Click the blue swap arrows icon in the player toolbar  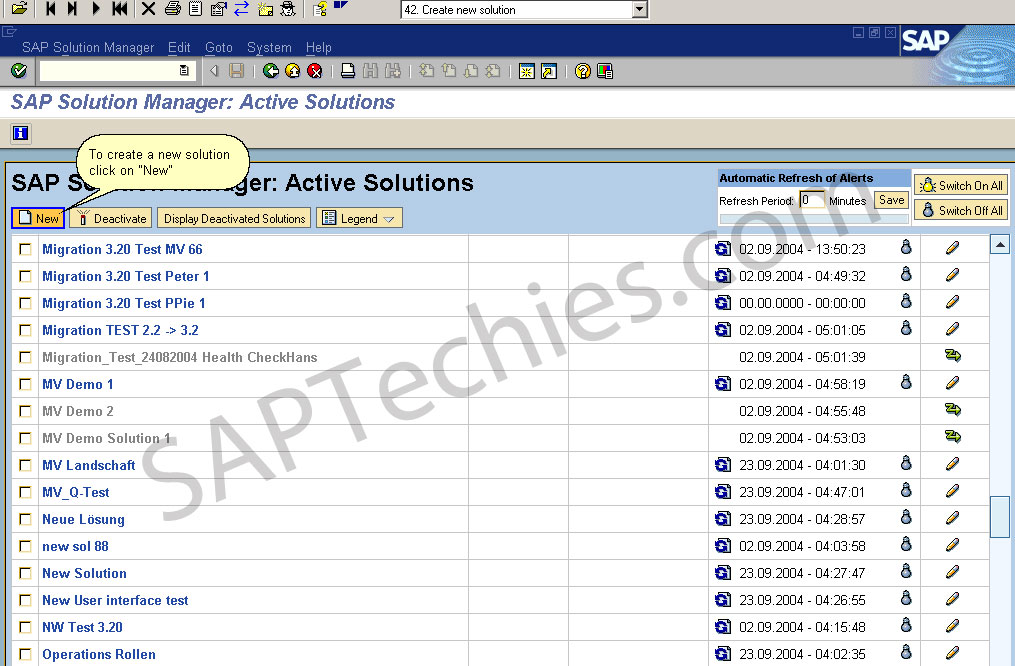coord(241,9)
